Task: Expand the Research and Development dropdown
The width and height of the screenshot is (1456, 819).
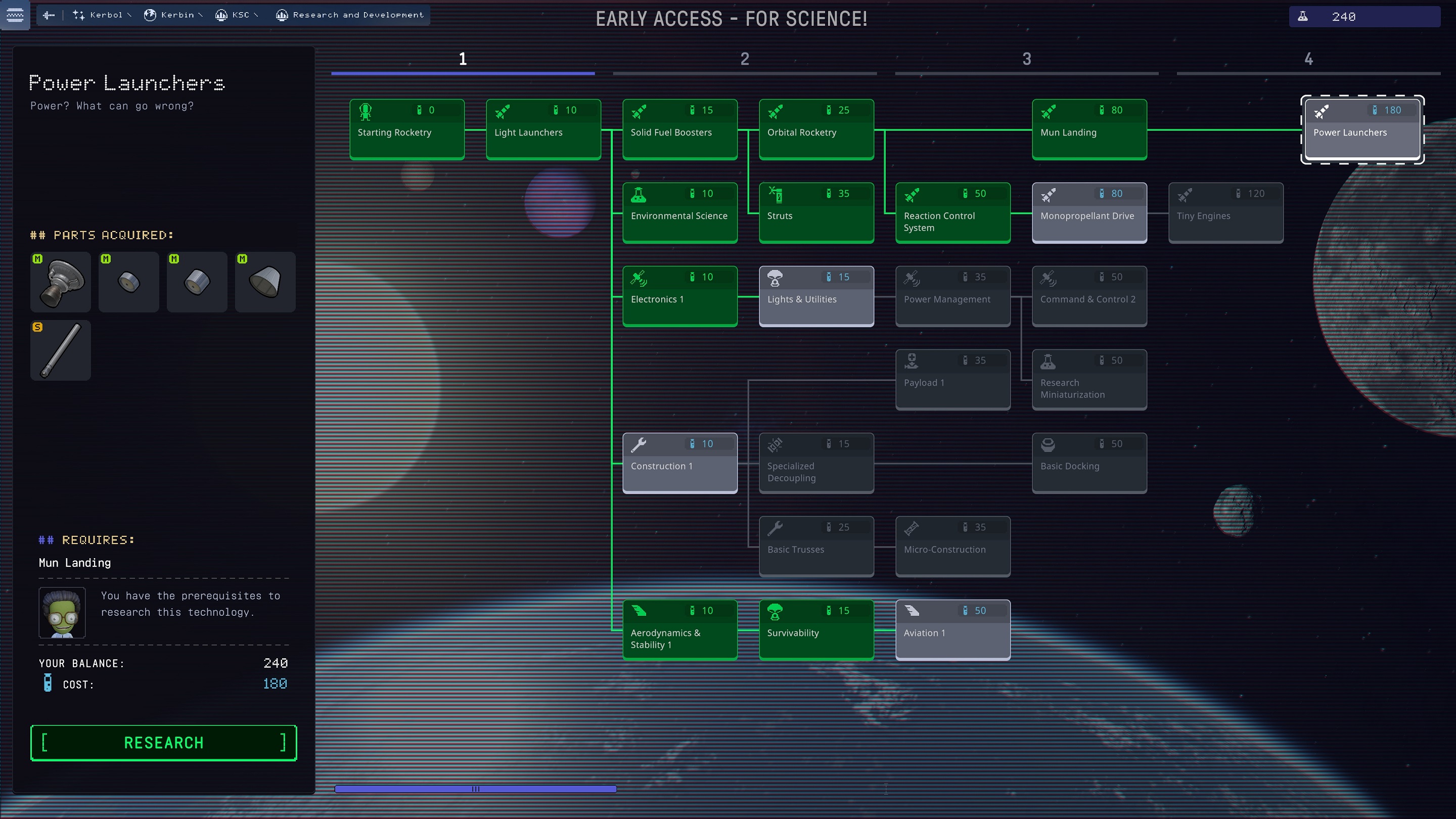Action: coord(355,14)
